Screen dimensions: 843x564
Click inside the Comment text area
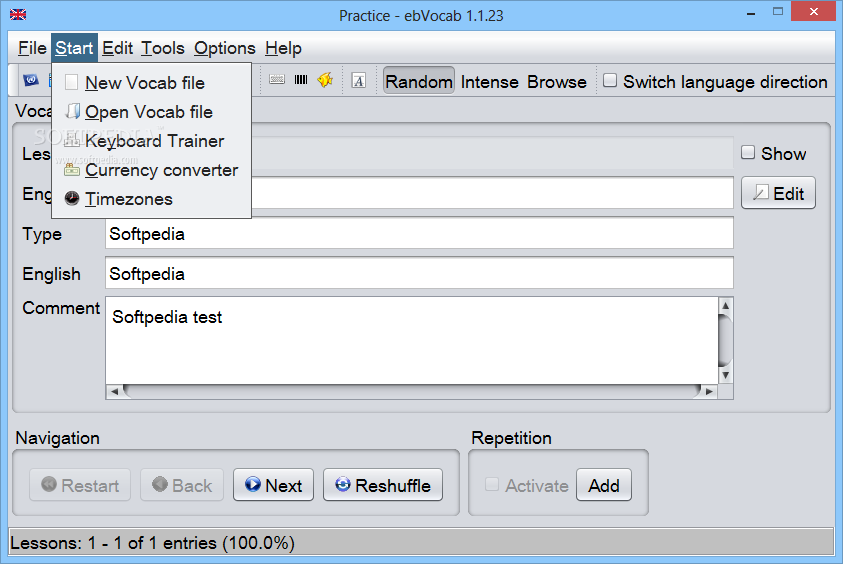tap(412, 341)
